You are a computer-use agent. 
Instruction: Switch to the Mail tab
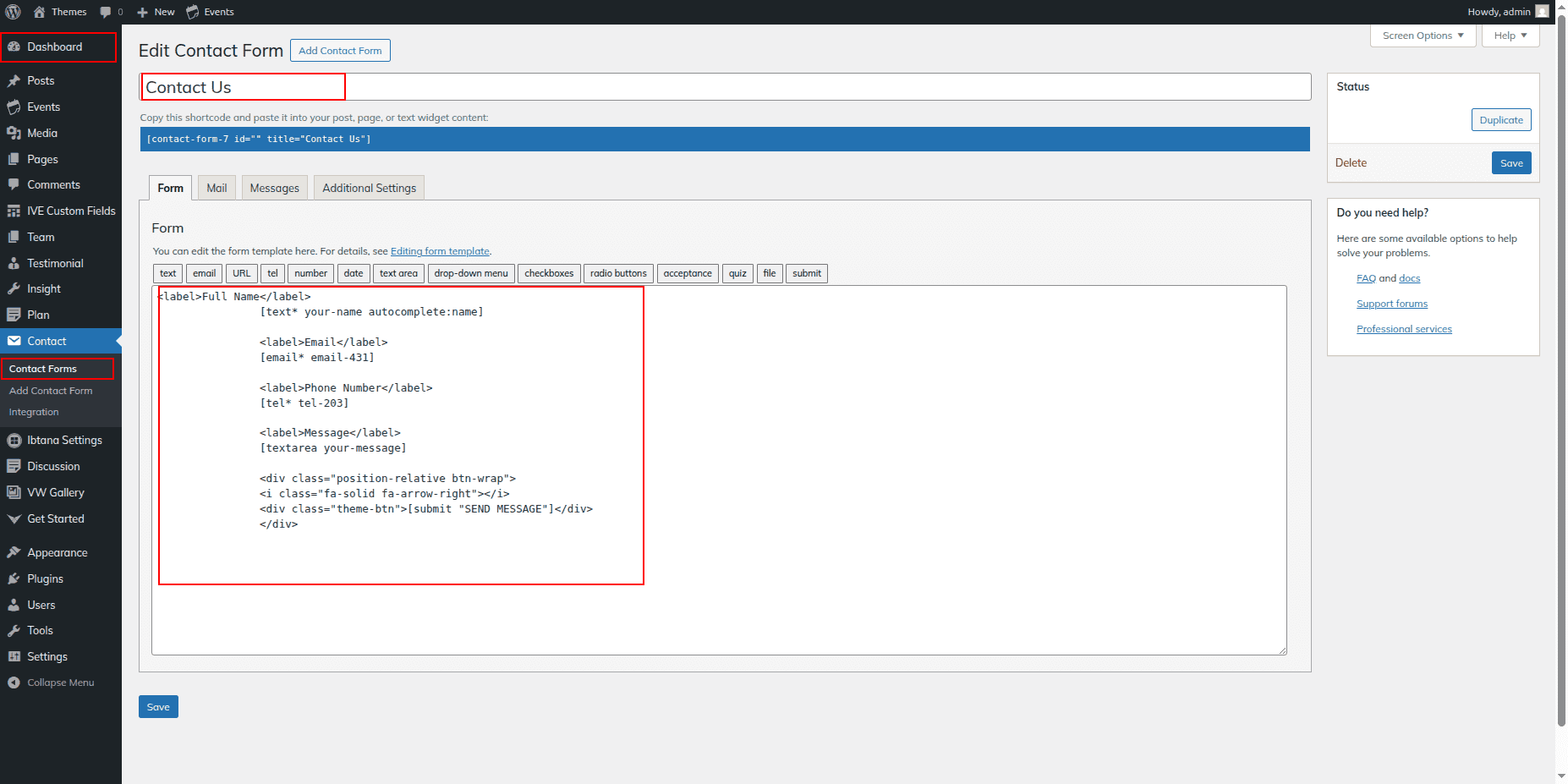[x=217, y=188]
